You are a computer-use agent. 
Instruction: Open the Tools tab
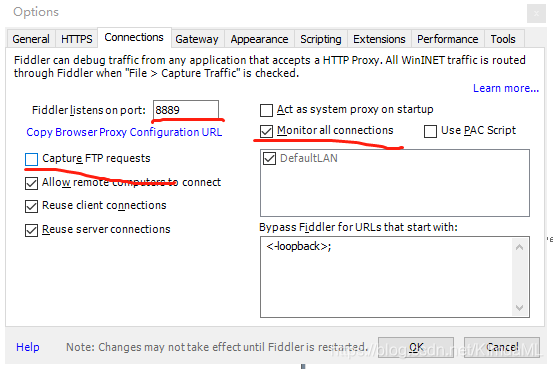coord(503,39)
